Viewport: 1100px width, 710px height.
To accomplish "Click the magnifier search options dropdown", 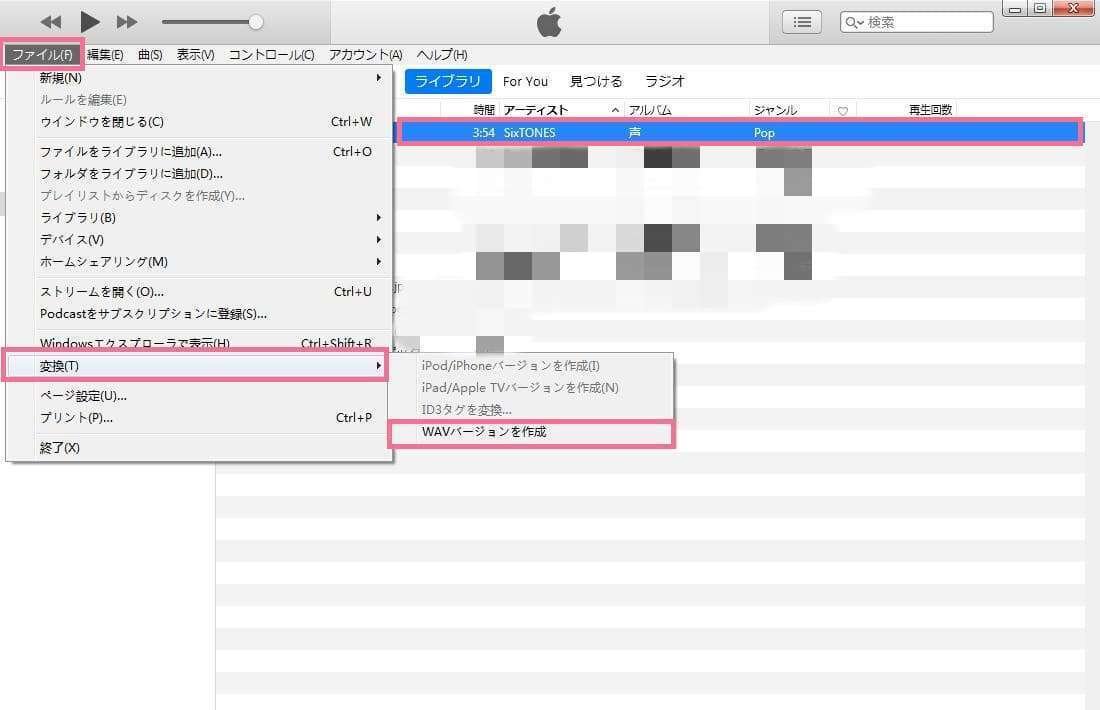I will 854,22.
